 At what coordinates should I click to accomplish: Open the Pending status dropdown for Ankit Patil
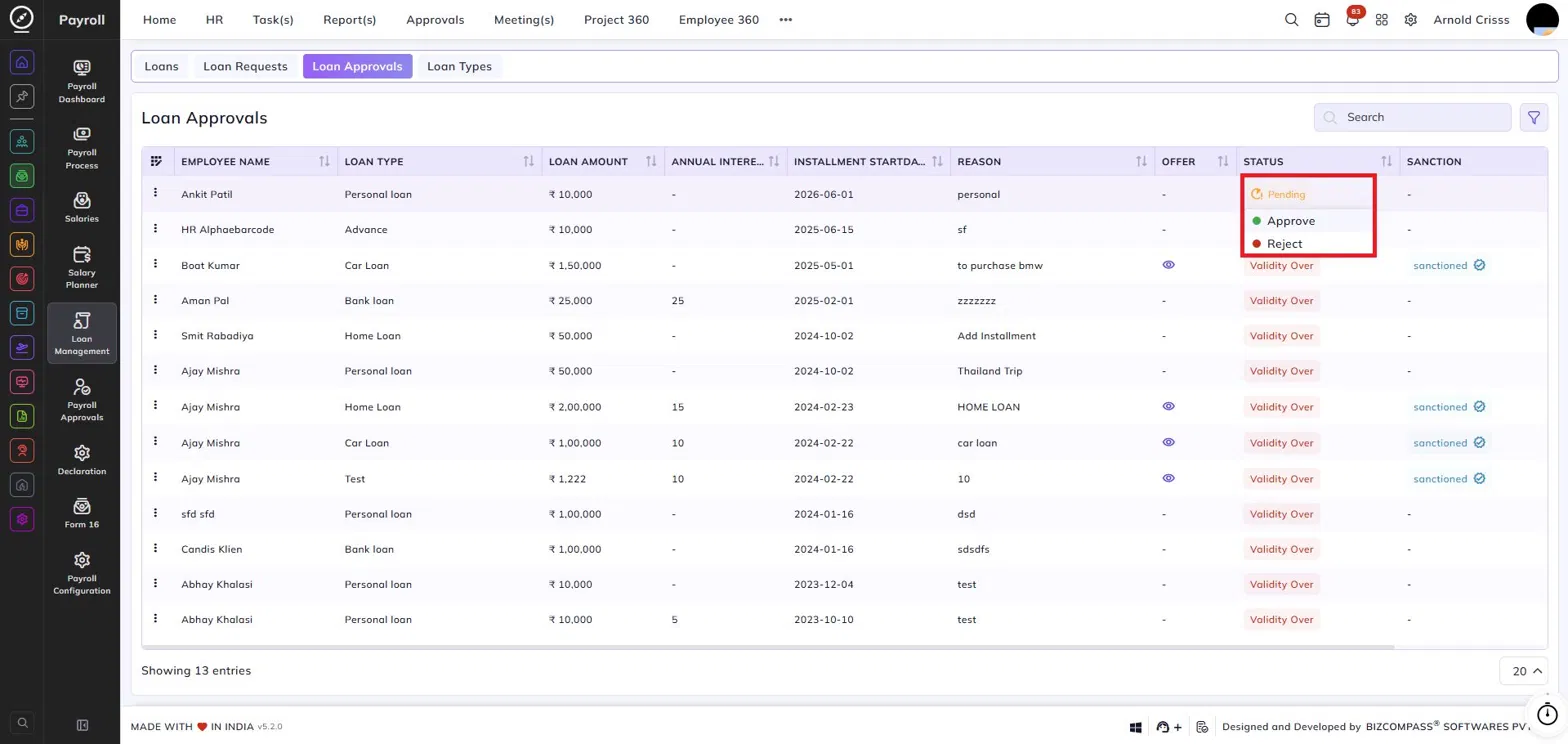click(1278, 194)
